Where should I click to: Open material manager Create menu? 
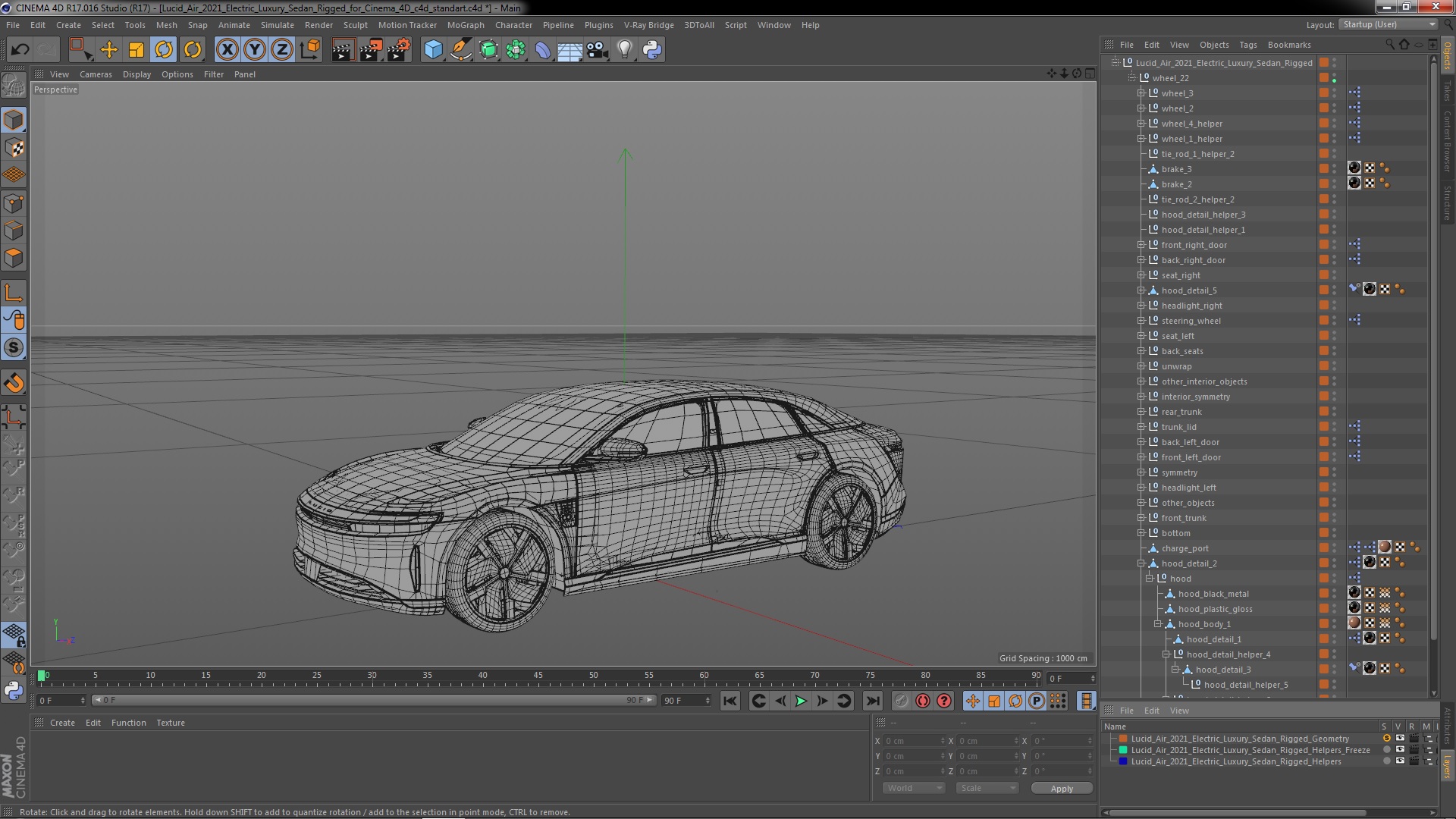[62, 723]
